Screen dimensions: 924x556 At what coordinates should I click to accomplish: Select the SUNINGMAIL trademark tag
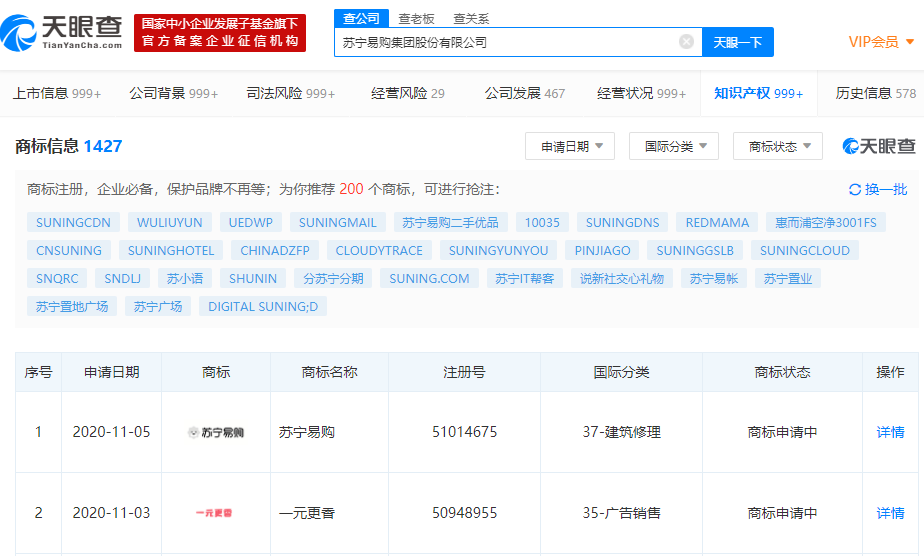338,222
